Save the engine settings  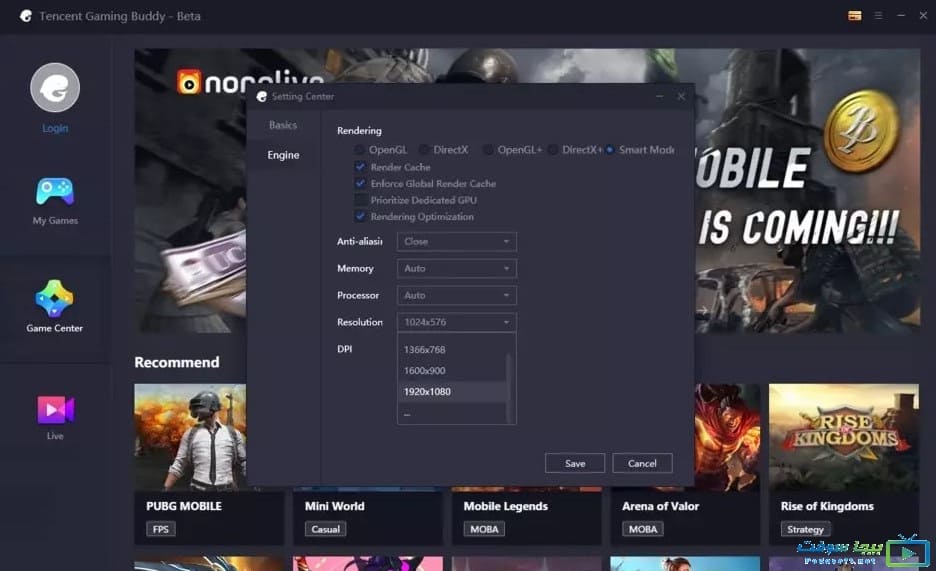575,464
